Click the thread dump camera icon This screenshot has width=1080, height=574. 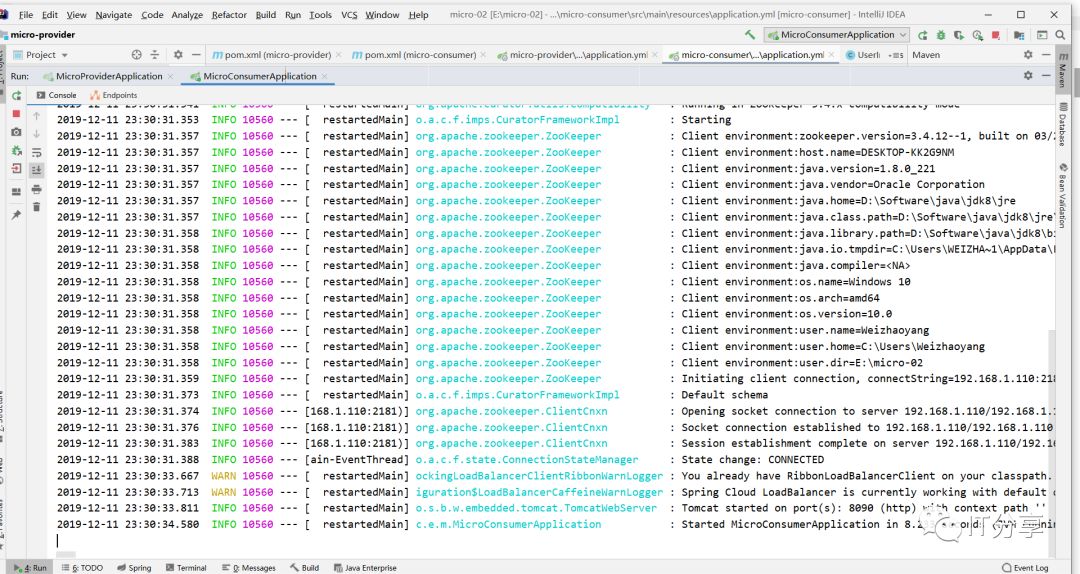17,132
